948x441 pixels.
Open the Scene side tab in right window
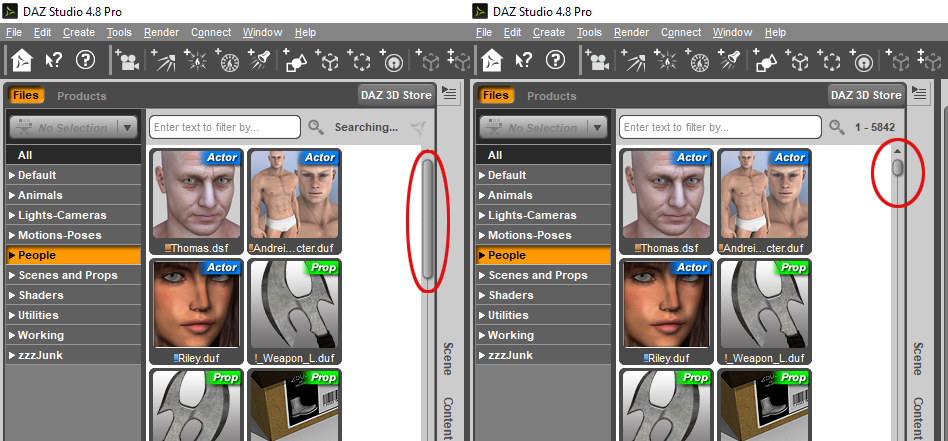918,358
